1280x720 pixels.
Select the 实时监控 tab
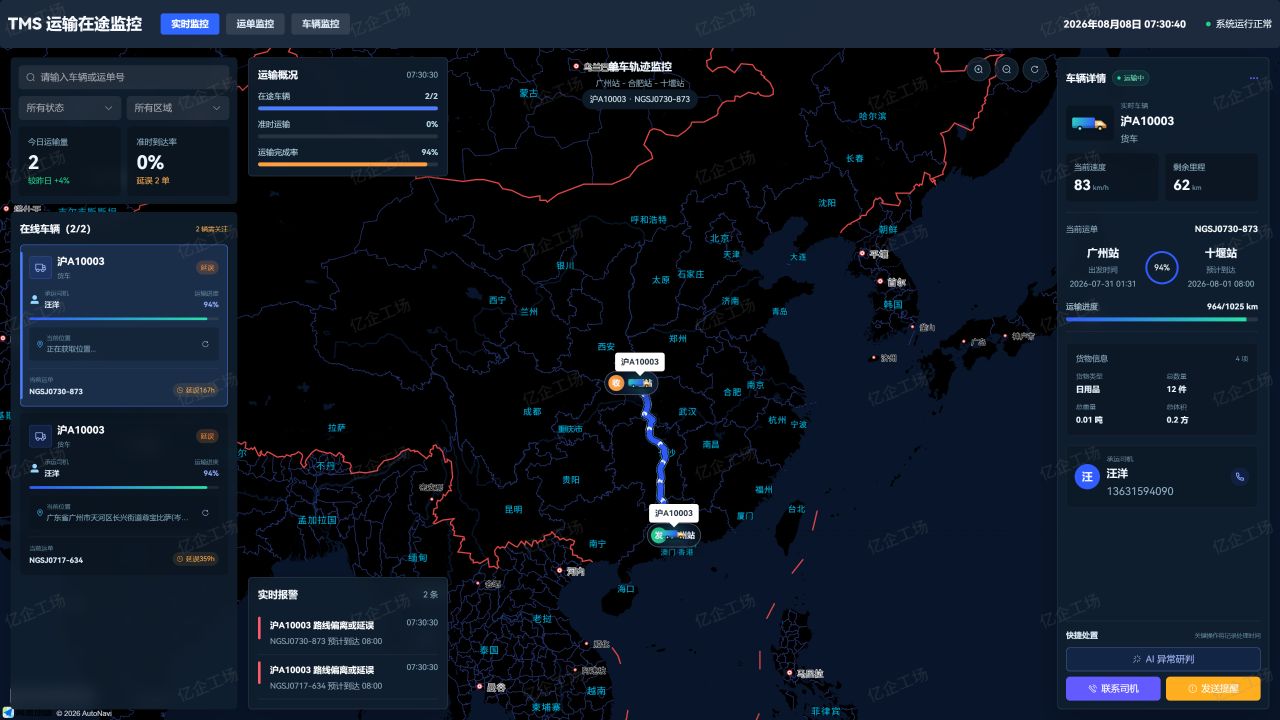click(x=189, y=24)
